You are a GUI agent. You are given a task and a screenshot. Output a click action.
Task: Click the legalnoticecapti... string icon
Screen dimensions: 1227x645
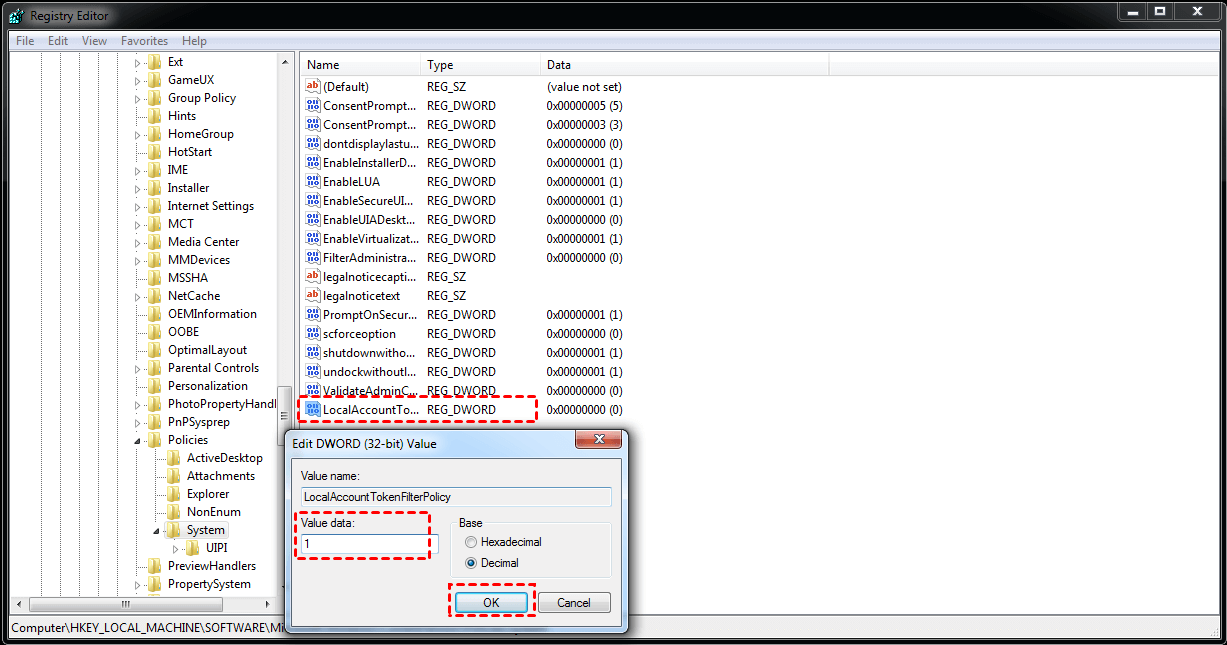pos(313,277)
